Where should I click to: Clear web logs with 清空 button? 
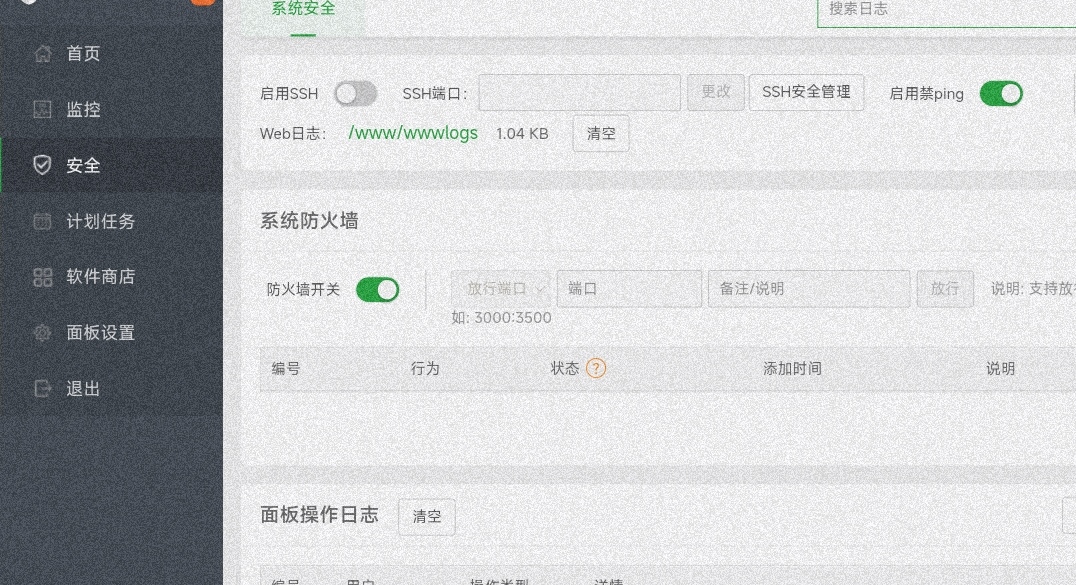click(601, 134)
